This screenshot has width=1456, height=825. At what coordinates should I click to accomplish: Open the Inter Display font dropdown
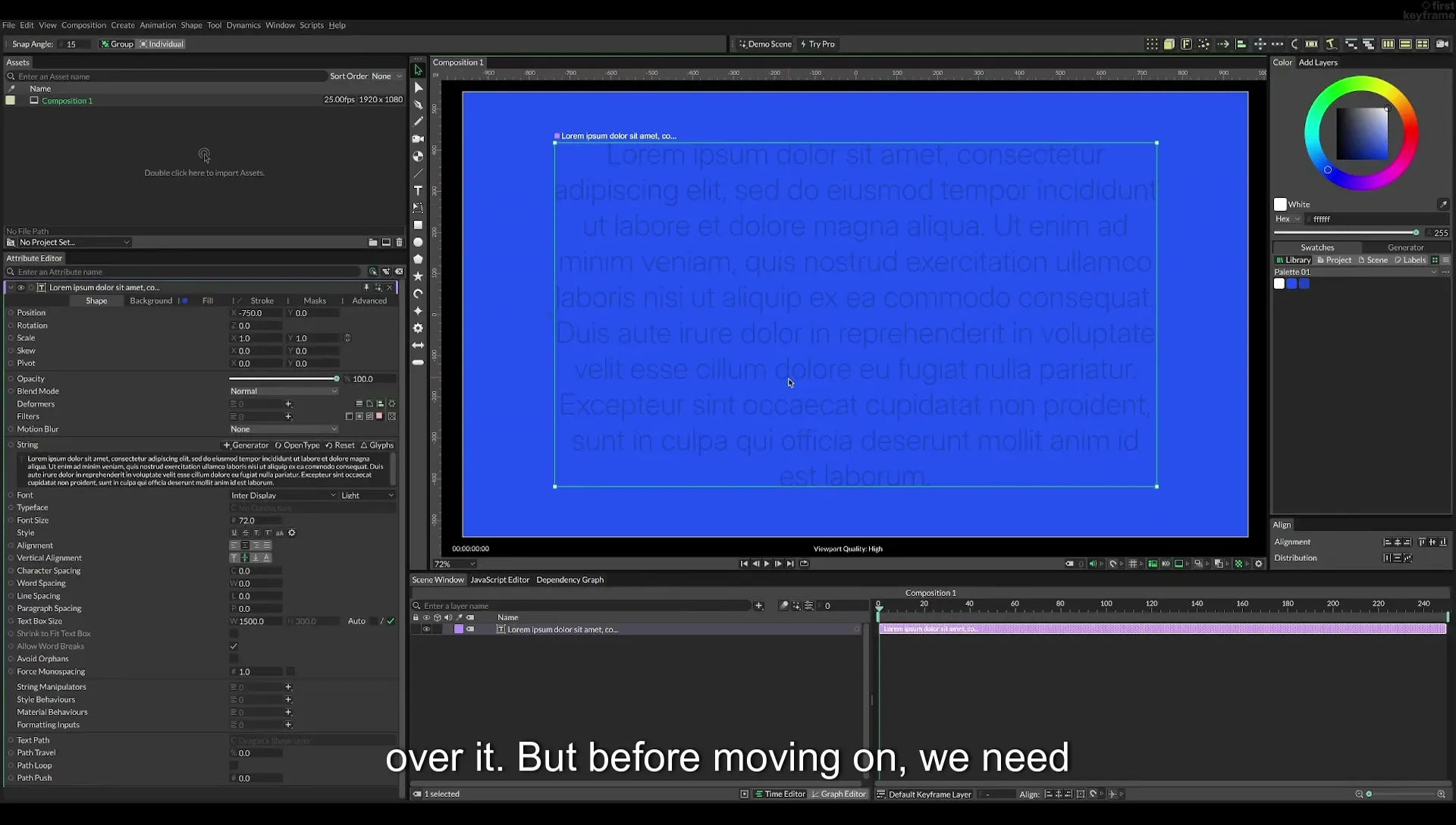pos(284,496)
